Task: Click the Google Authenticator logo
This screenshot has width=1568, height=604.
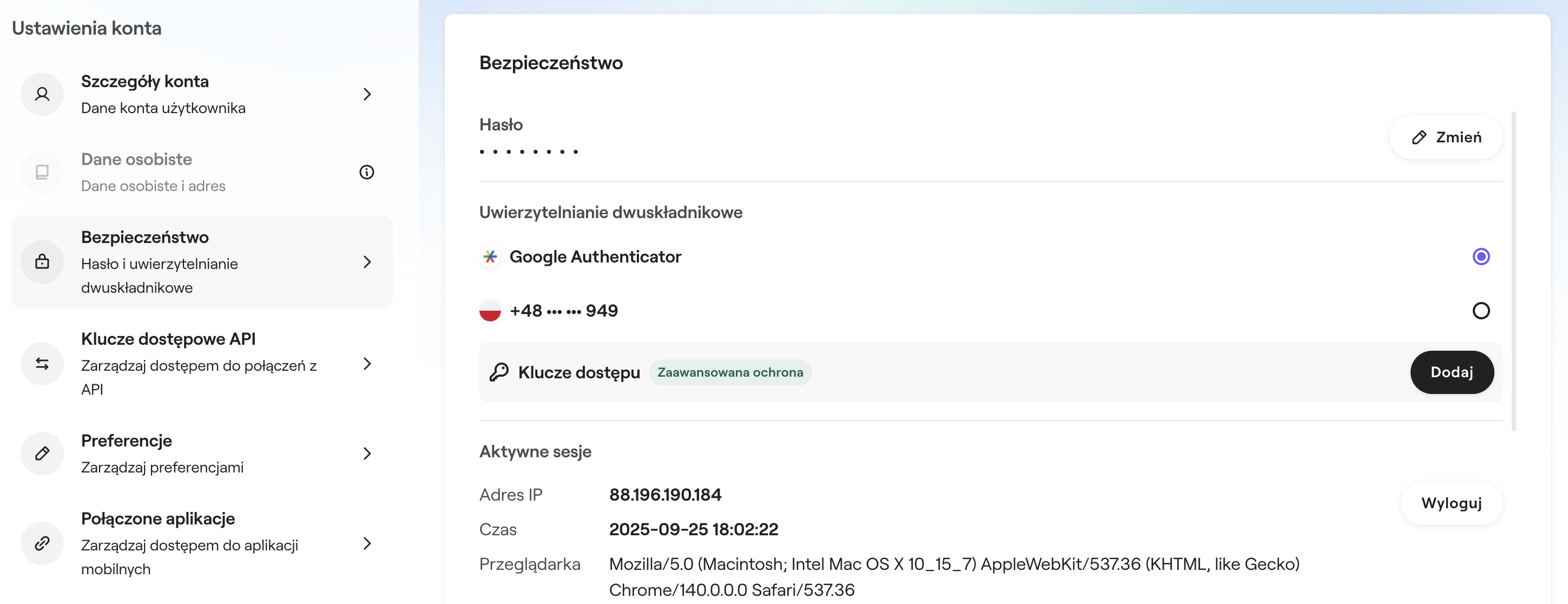Action: (490, 257)
